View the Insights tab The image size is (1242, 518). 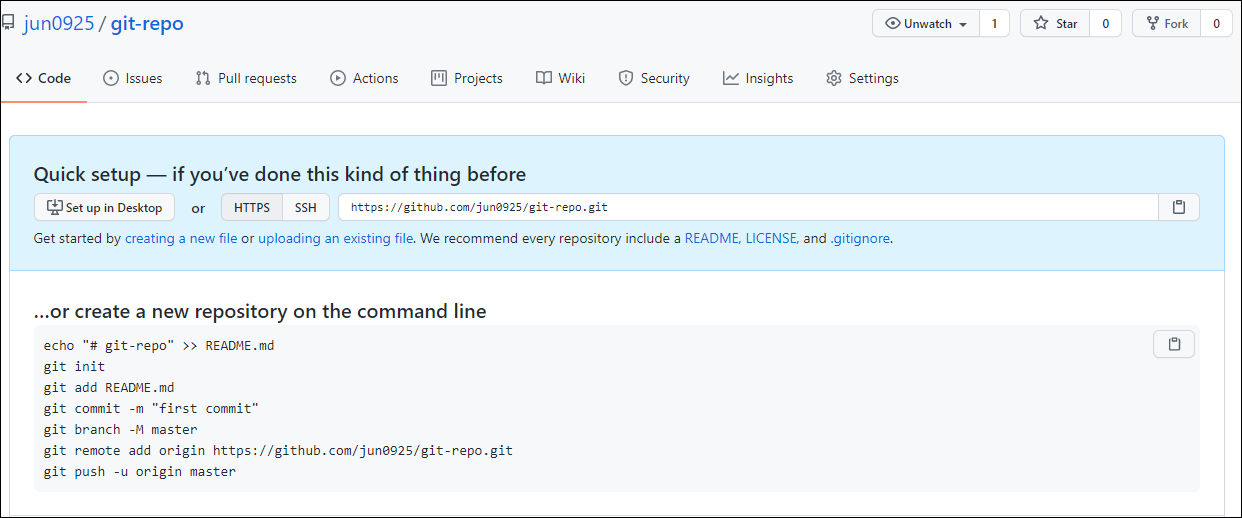point(758,78)
